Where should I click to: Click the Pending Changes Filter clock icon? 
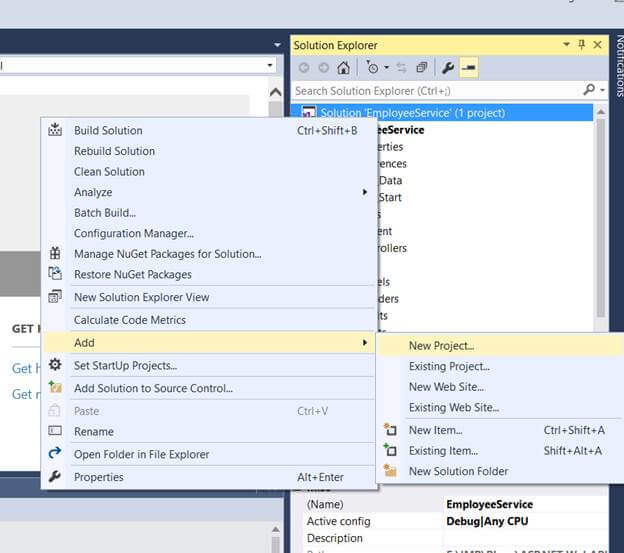pos(372,68)
